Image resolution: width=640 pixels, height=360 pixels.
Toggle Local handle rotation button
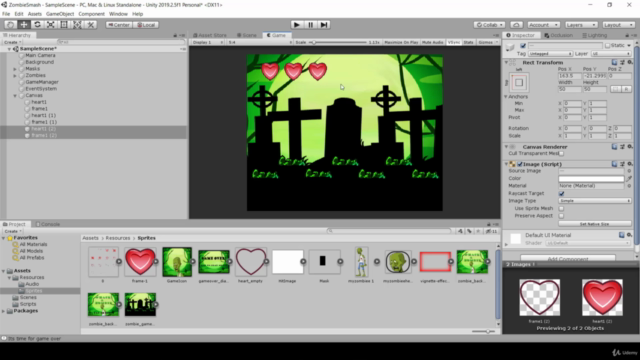click(x=146, y=25)
